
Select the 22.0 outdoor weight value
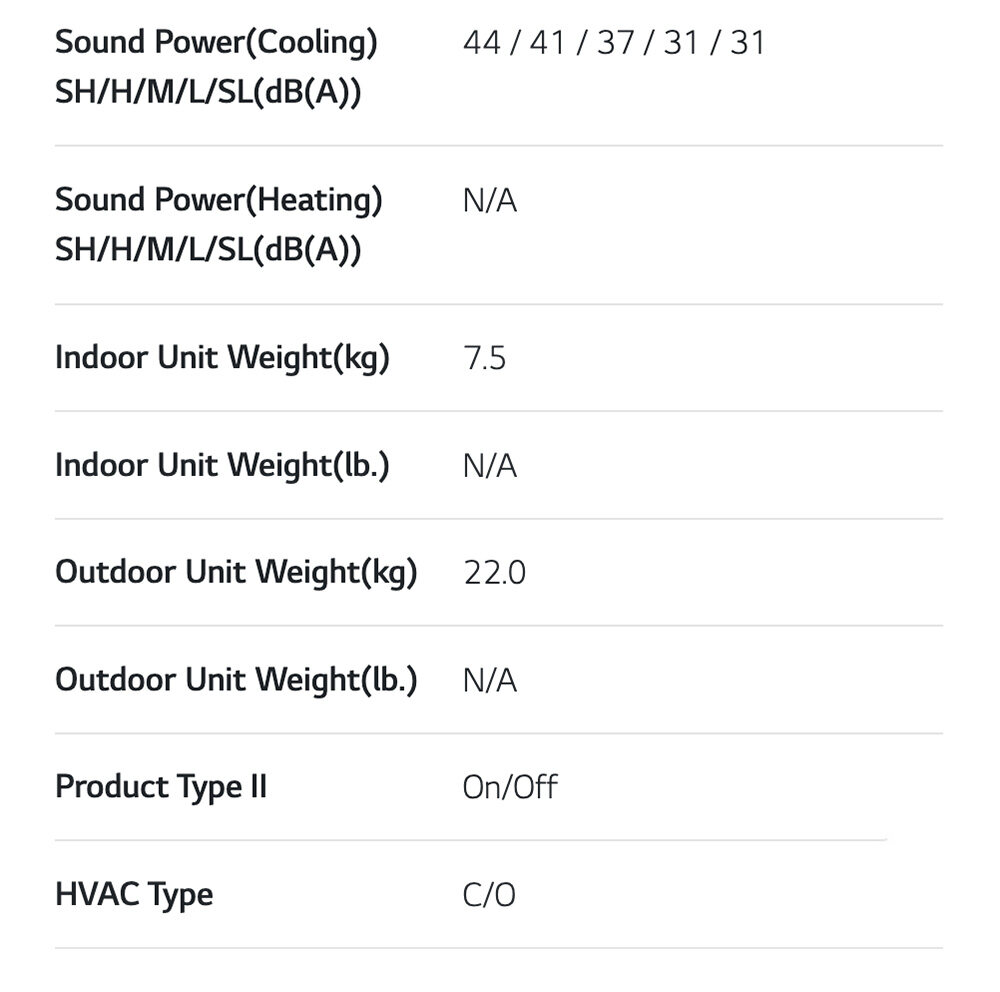(495, 573)
